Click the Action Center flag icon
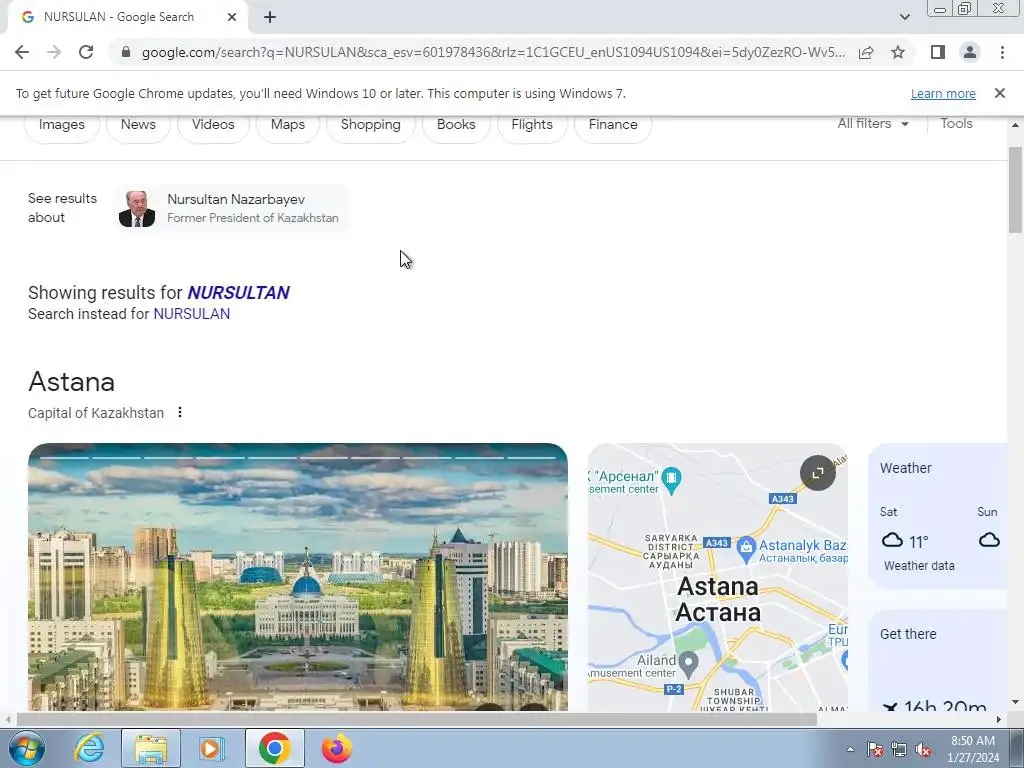Screen dimensions: 1024x768 (875, 749)
